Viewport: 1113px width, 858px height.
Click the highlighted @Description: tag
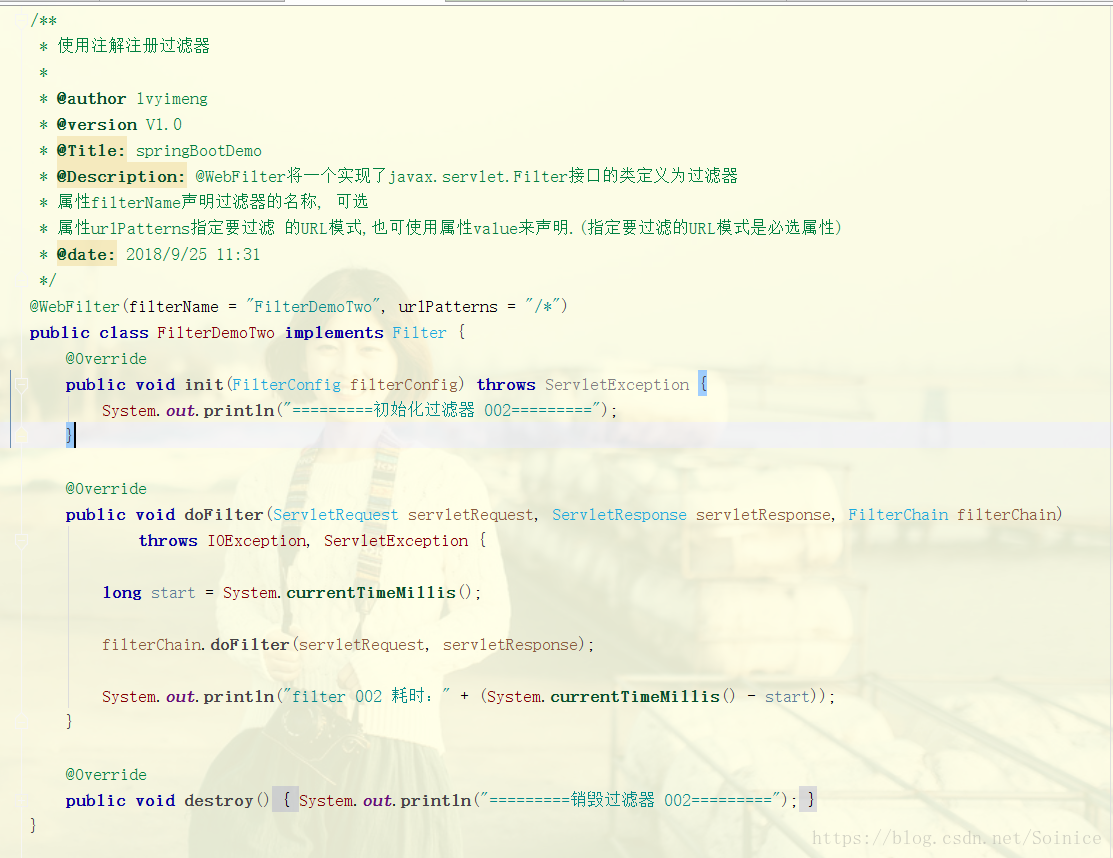click(121, 177)
